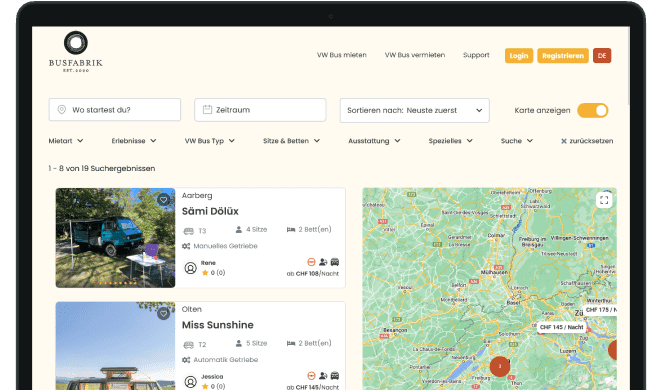
Task: Switch language with the DE button
Action: pyautogui.click(x=602, y=56)
